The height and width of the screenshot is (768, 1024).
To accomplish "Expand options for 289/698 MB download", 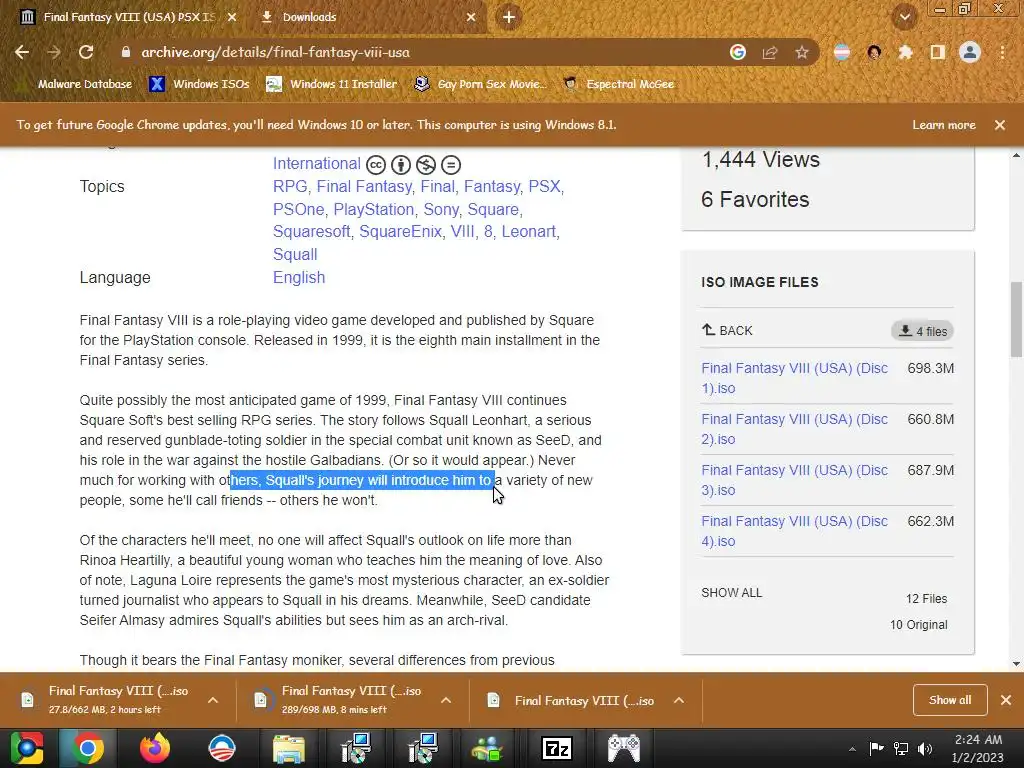I will (x=446, y=700).
